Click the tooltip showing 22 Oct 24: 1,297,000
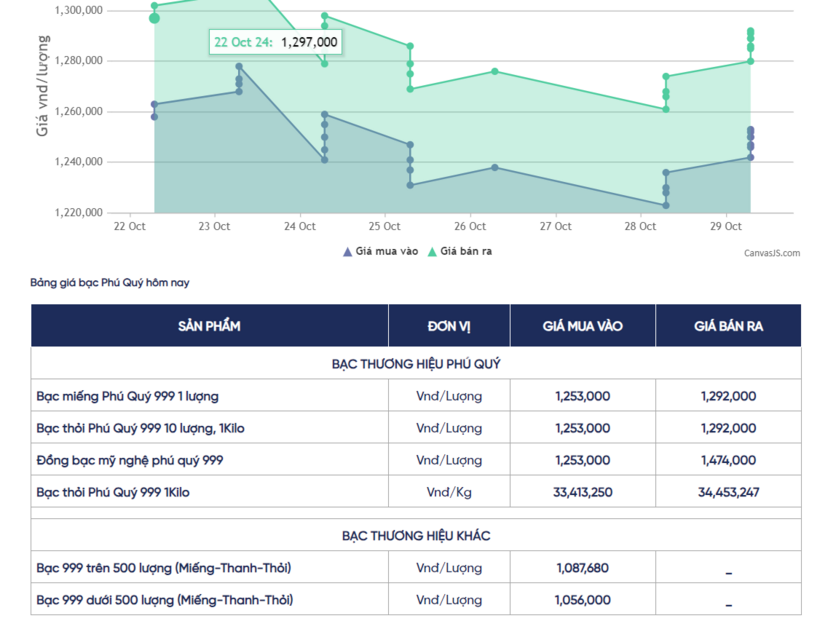This screenshot has width=820, height=629. coord(276,42)
